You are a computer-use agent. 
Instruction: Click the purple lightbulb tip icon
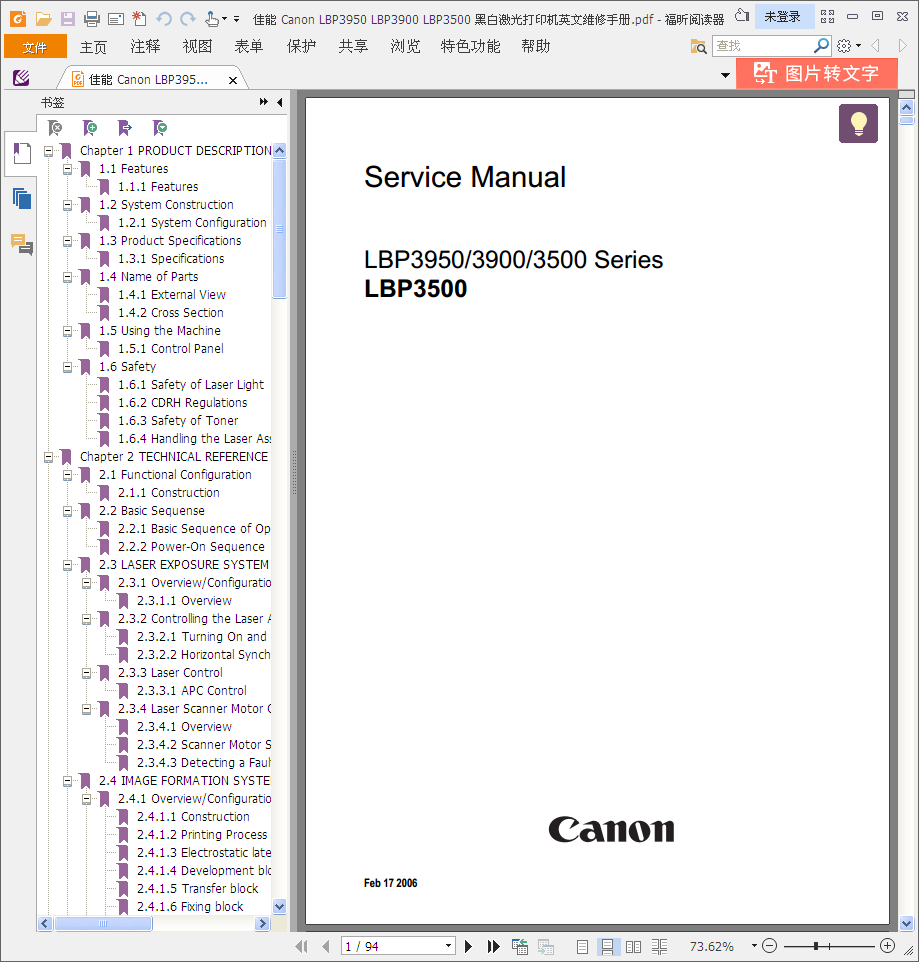(858, 123)
